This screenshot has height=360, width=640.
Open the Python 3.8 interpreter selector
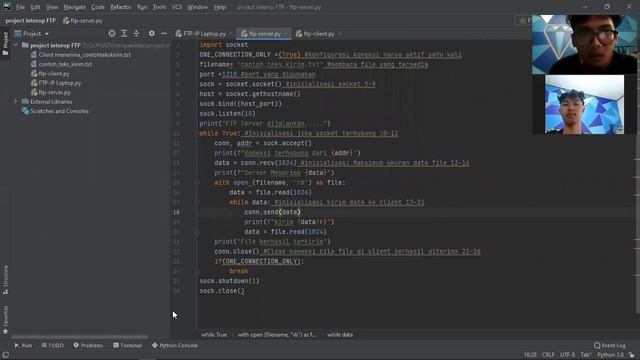tap(610, 355)
